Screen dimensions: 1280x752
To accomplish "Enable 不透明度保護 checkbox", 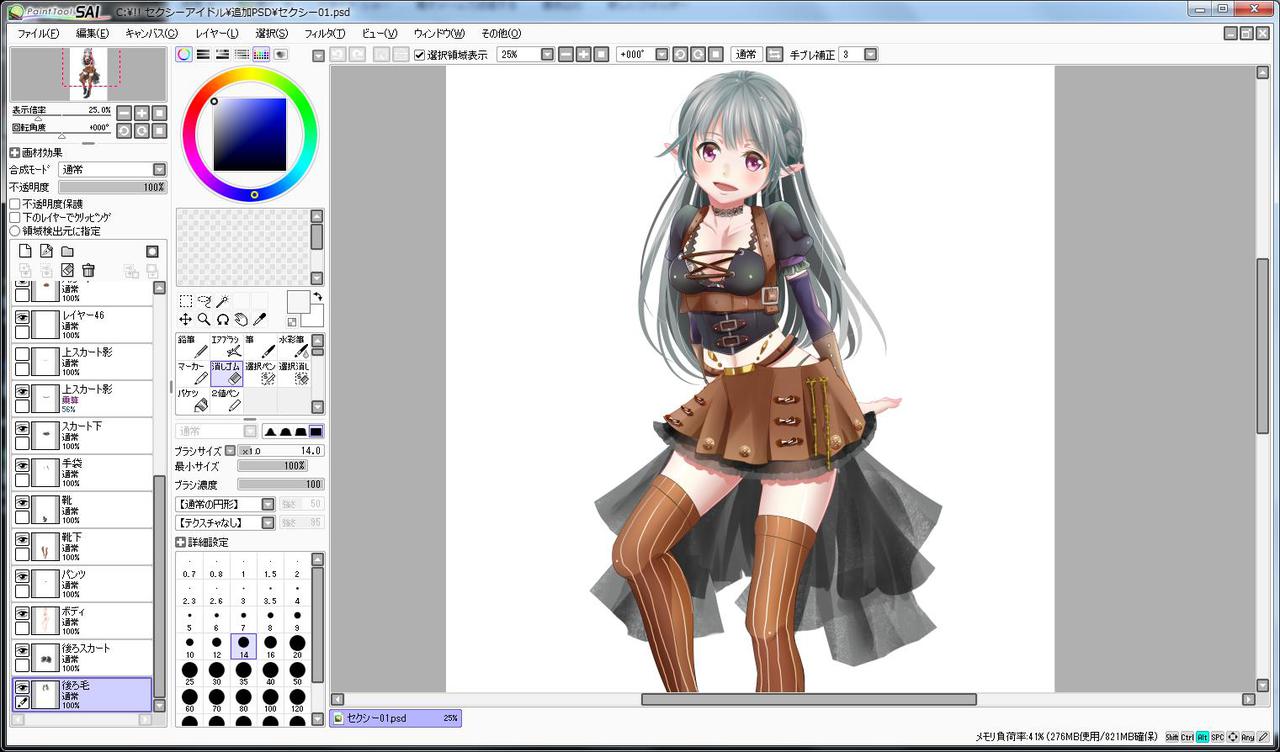I will [x=15, y=204].
